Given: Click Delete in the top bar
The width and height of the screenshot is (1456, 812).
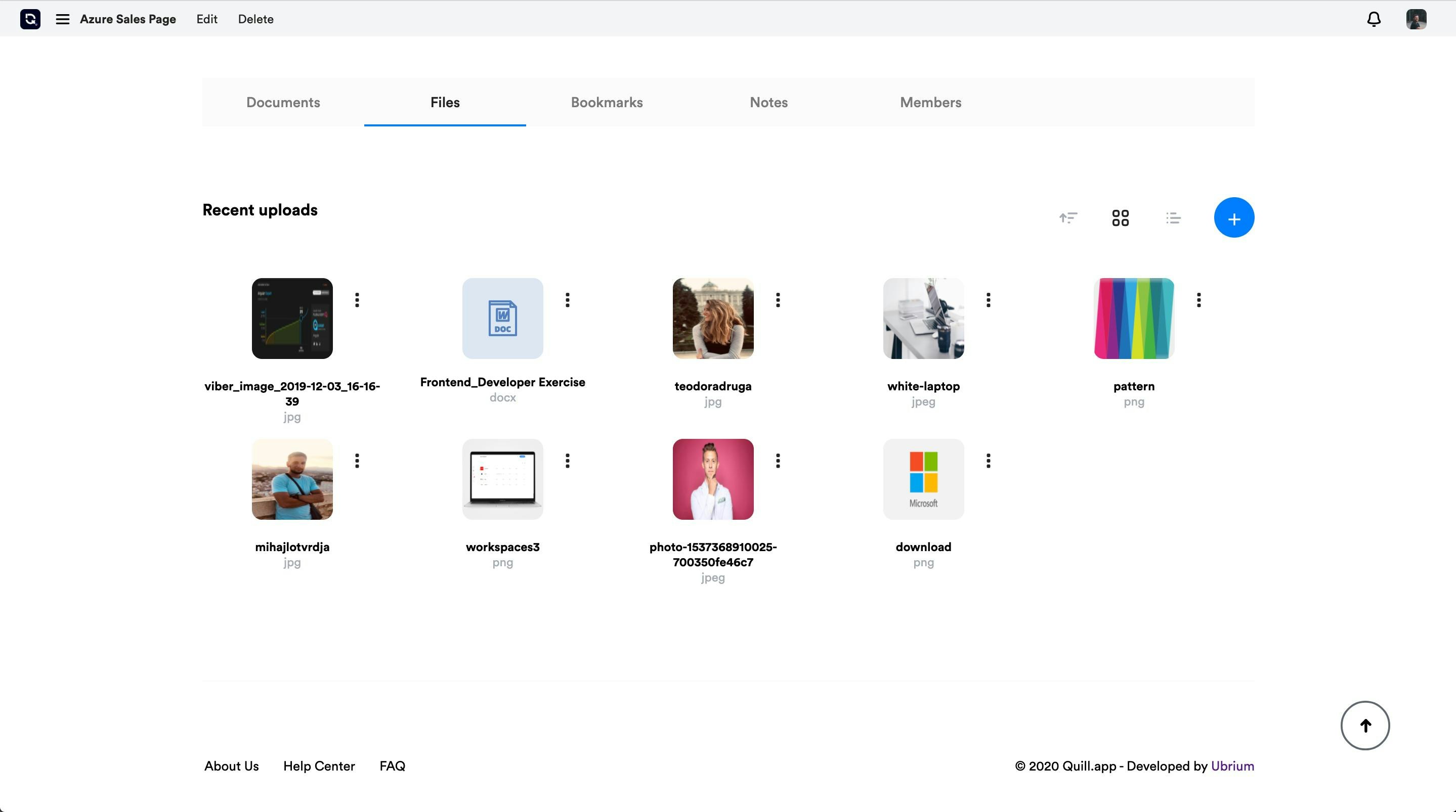Looking at the screenshot, I should 255,19.
